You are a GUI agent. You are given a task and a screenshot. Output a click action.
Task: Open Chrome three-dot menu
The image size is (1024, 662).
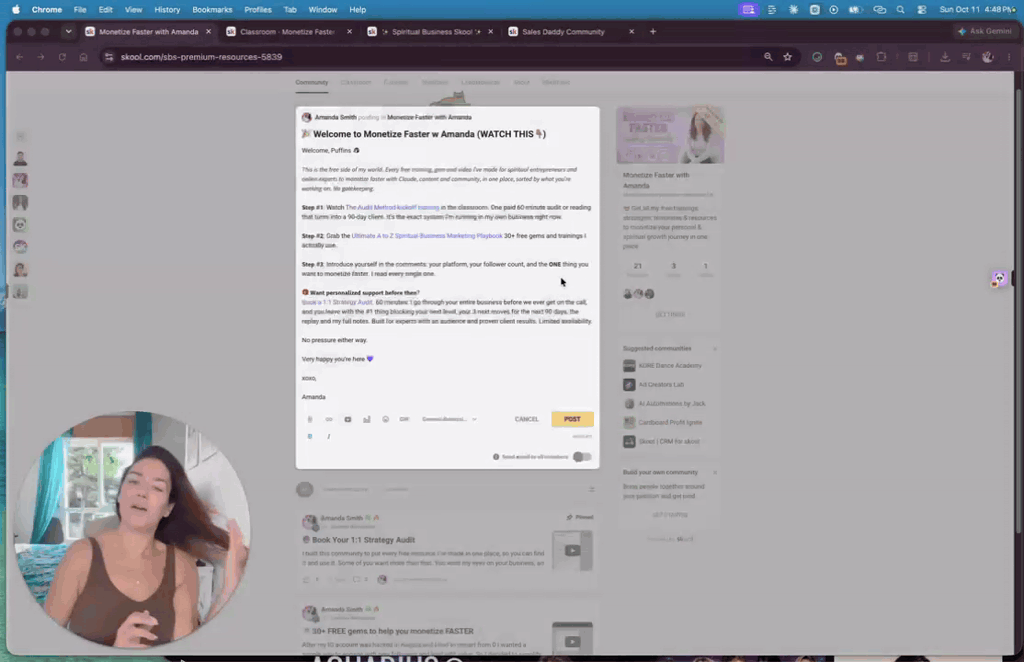(1009, 57)
